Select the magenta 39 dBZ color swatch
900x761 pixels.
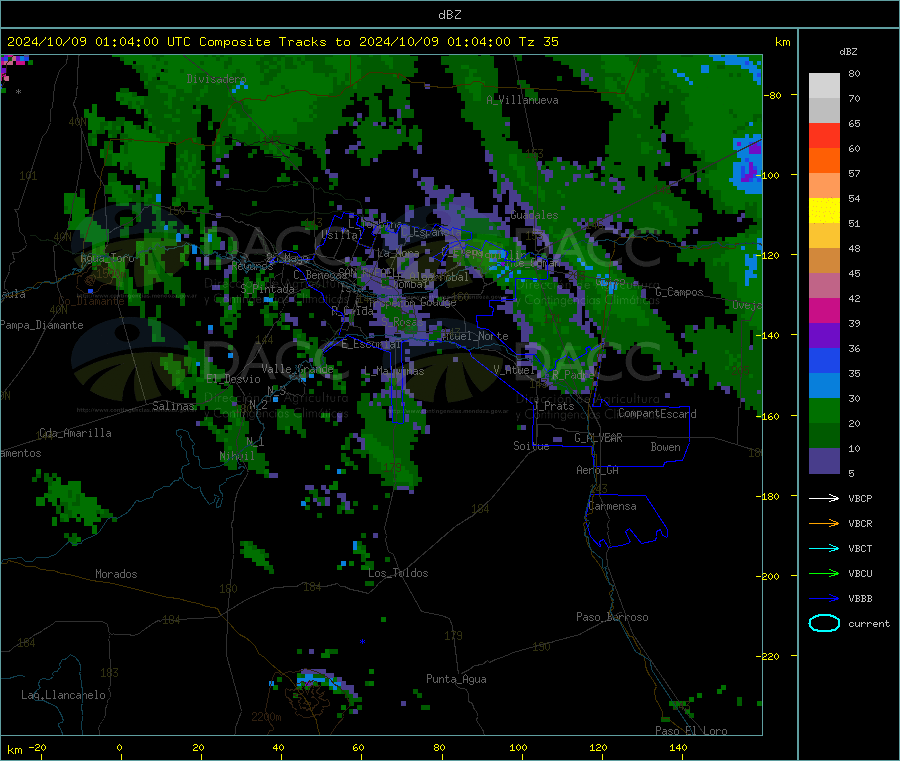click(x=824, y=310)
